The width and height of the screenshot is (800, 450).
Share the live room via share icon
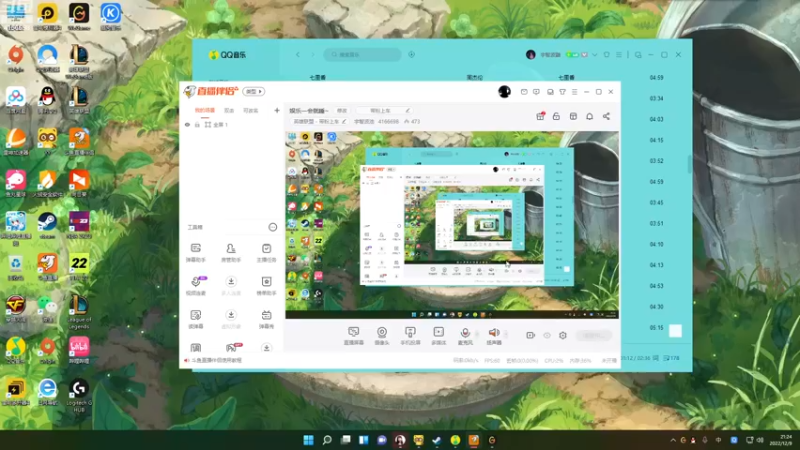pos(606,116)
